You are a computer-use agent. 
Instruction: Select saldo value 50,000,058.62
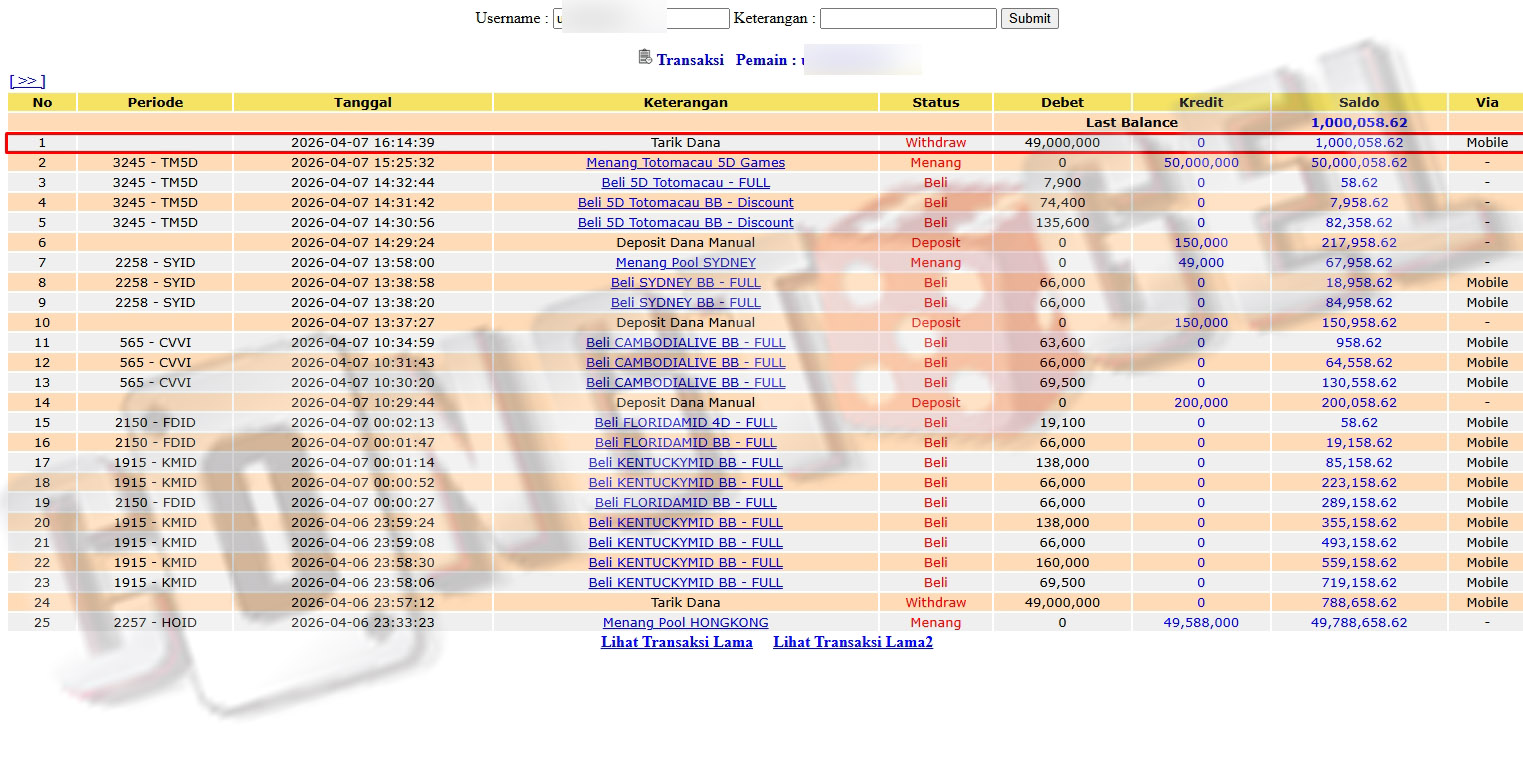pyautogui.click(x=1359, y=163)
